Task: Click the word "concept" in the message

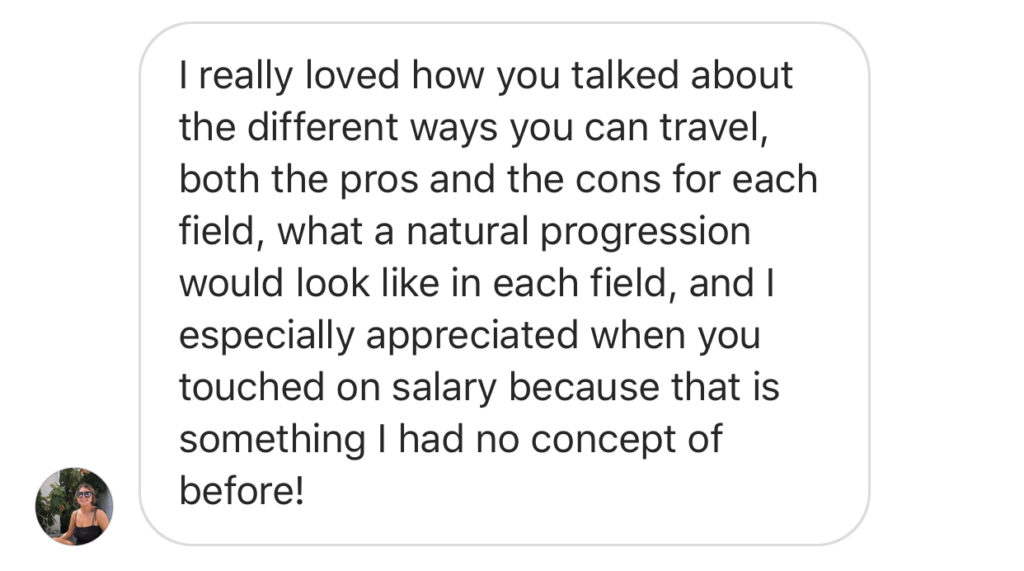Action: tap(603, 441)
